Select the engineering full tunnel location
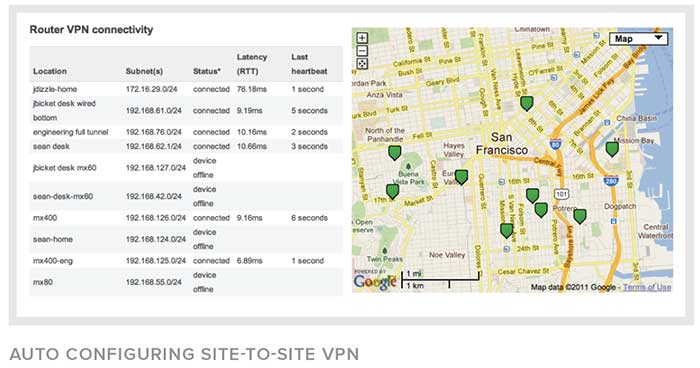 [x=71, y=132]
